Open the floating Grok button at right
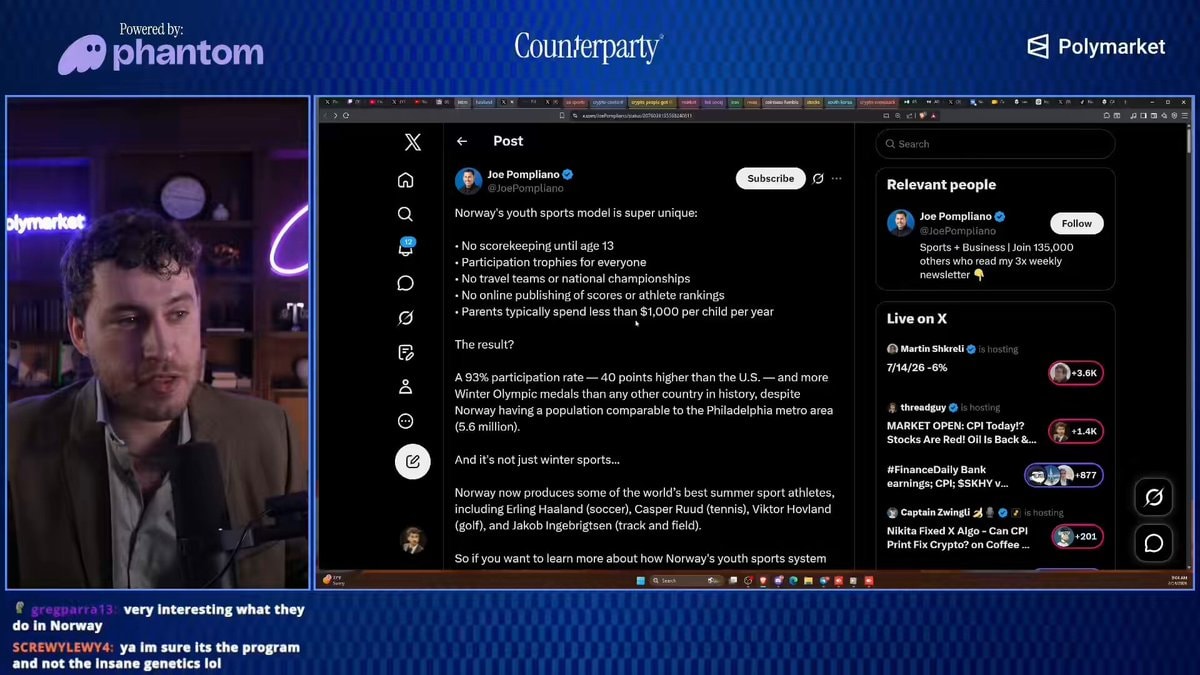1200x675 pixels. click(x=1153, y=497)
